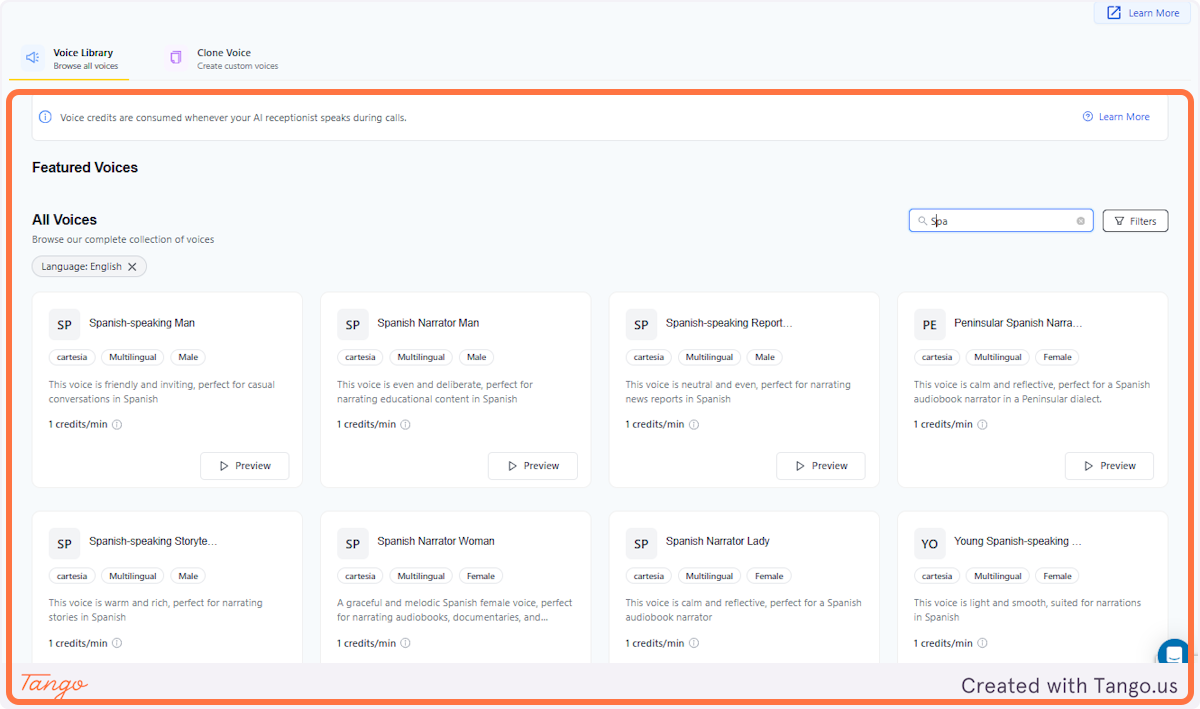The height and width of the screenshot is (709, 1200).
Task: Click the Female tag on Young Spanish-speaking card
Action: click(1058, 576)
